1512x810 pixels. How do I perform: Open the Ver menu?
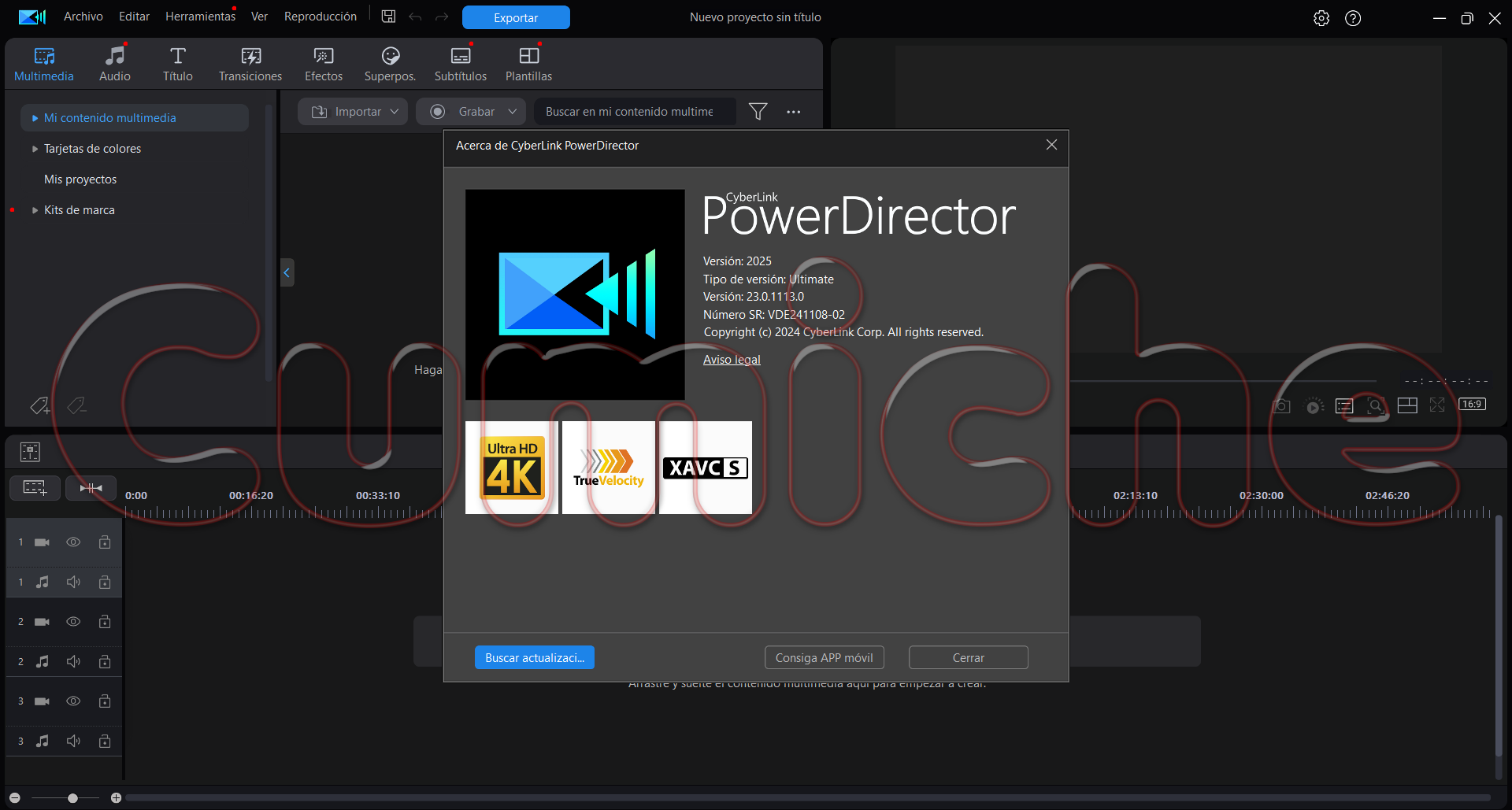[x=259, y=17]
